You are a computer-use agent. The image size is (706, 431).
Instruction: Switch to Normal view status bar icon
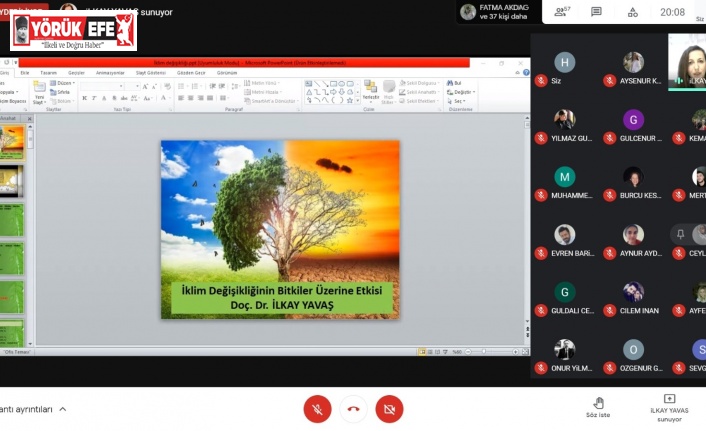[x=422, y=352]
